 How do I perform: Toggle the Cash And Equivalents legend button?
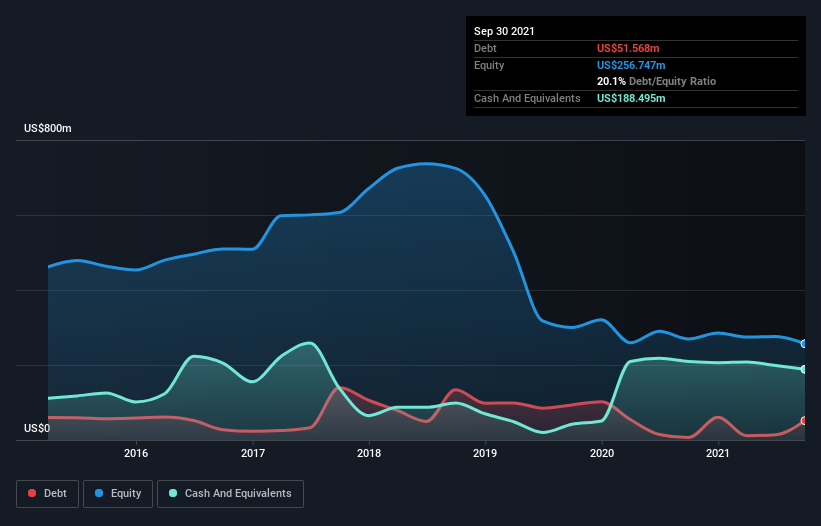click(230, 494)
